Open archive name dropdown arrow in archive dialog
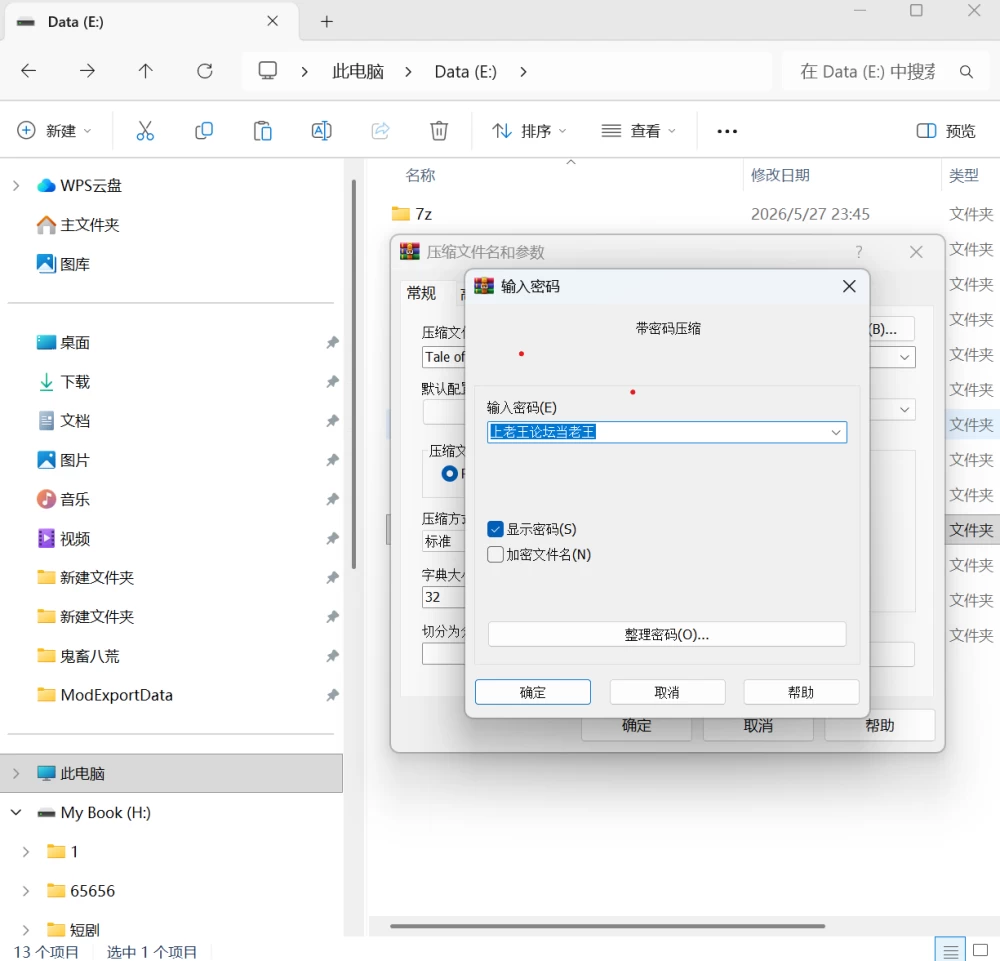This screenshot has height=961, width=1000. click(x=904, y=357)
